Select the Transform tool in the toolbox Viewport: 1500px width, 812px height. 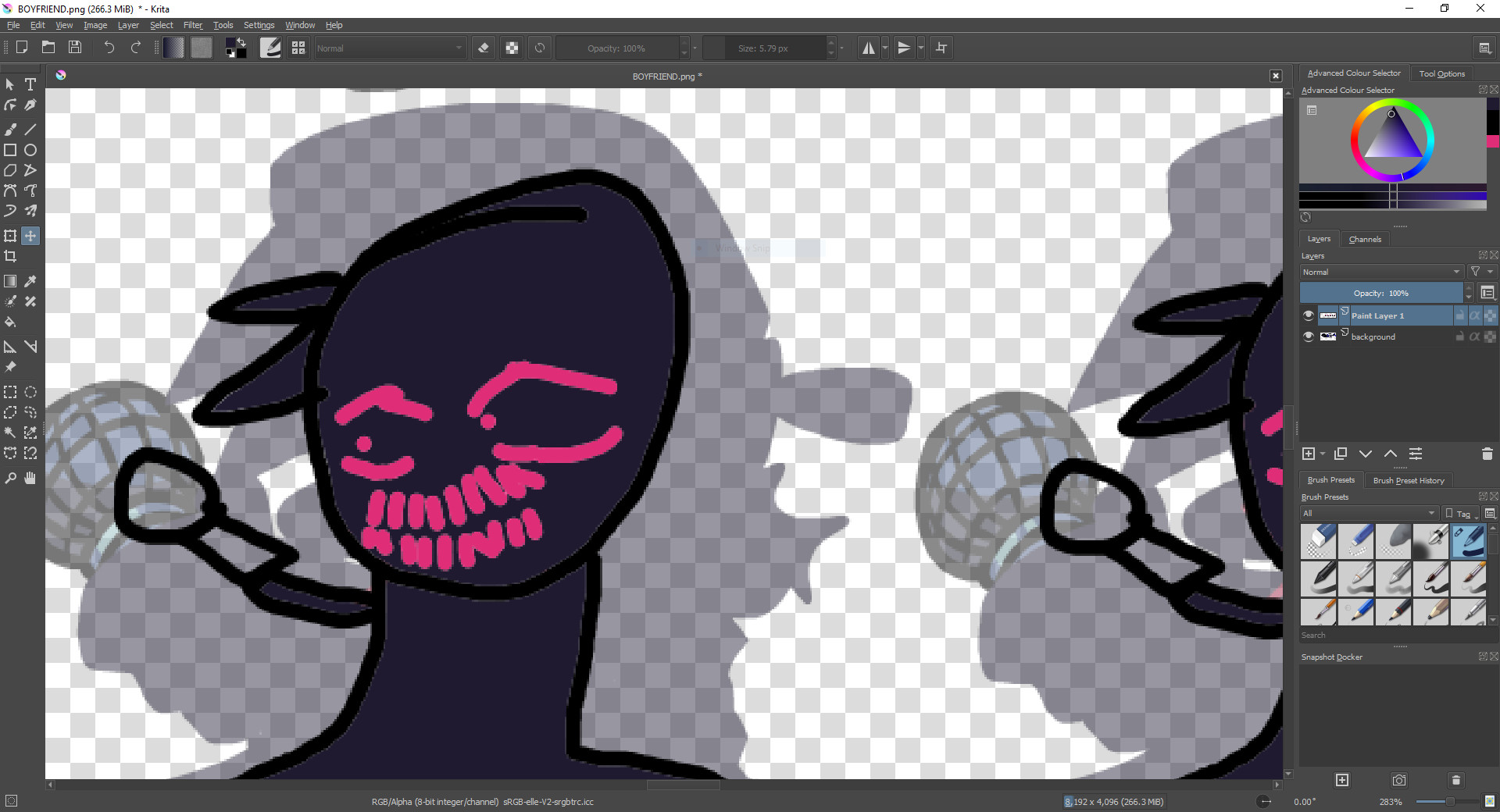click(10, 235)
